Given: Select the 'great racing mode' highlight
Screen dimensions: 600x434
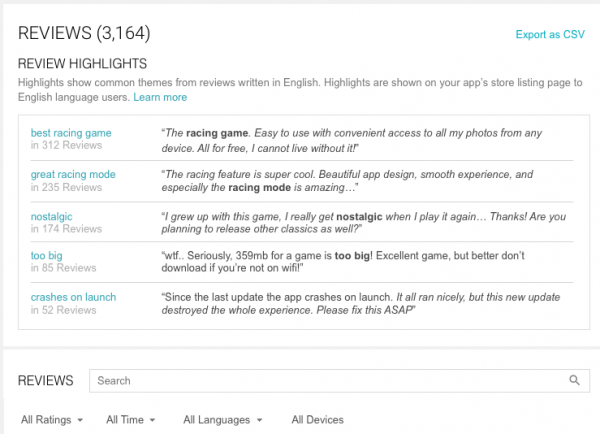Looking at the screenshot, I should click(73, 174).
